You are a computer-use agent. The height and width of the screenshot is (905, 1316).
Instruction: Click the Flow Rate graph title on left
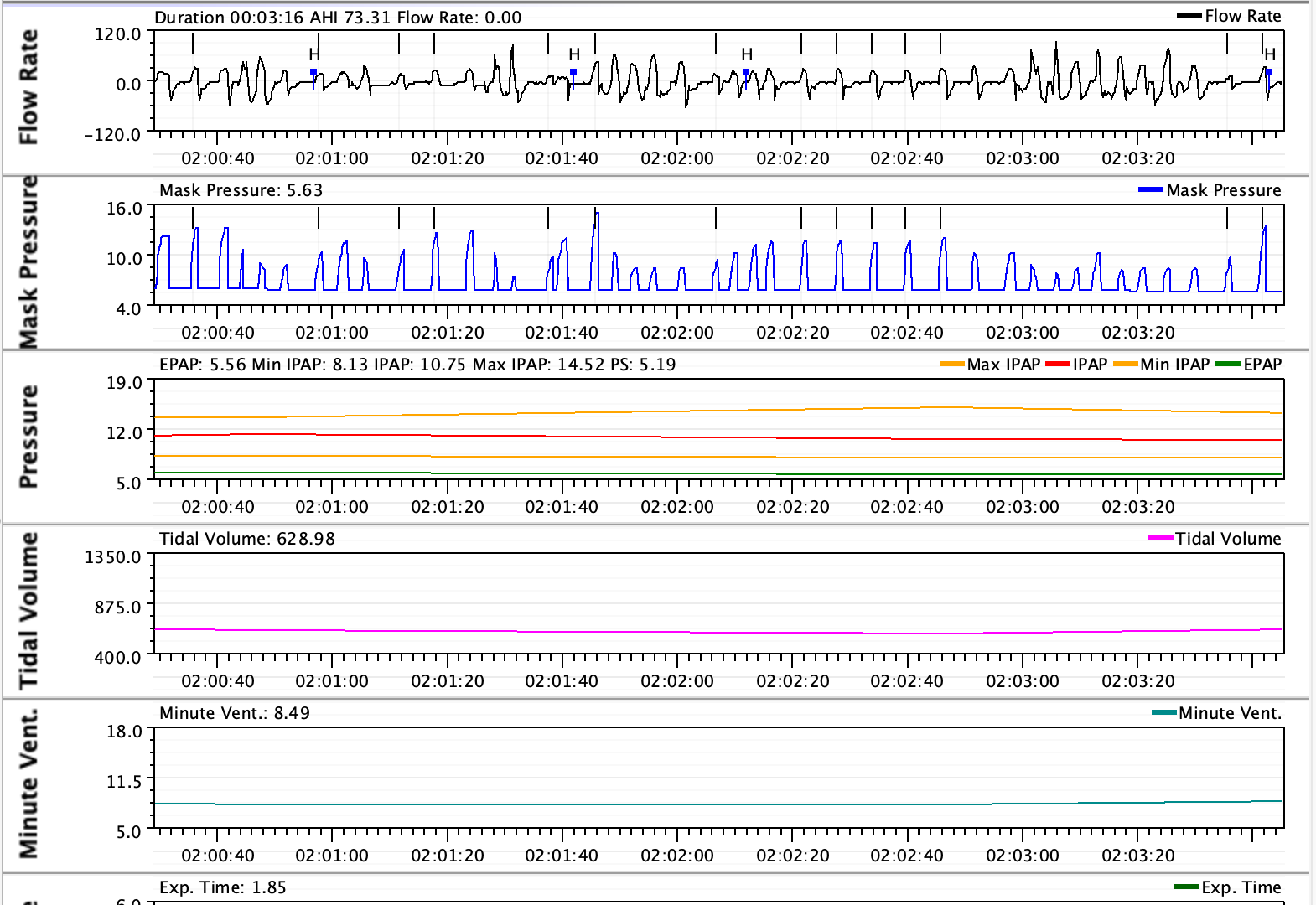point(28,86)
